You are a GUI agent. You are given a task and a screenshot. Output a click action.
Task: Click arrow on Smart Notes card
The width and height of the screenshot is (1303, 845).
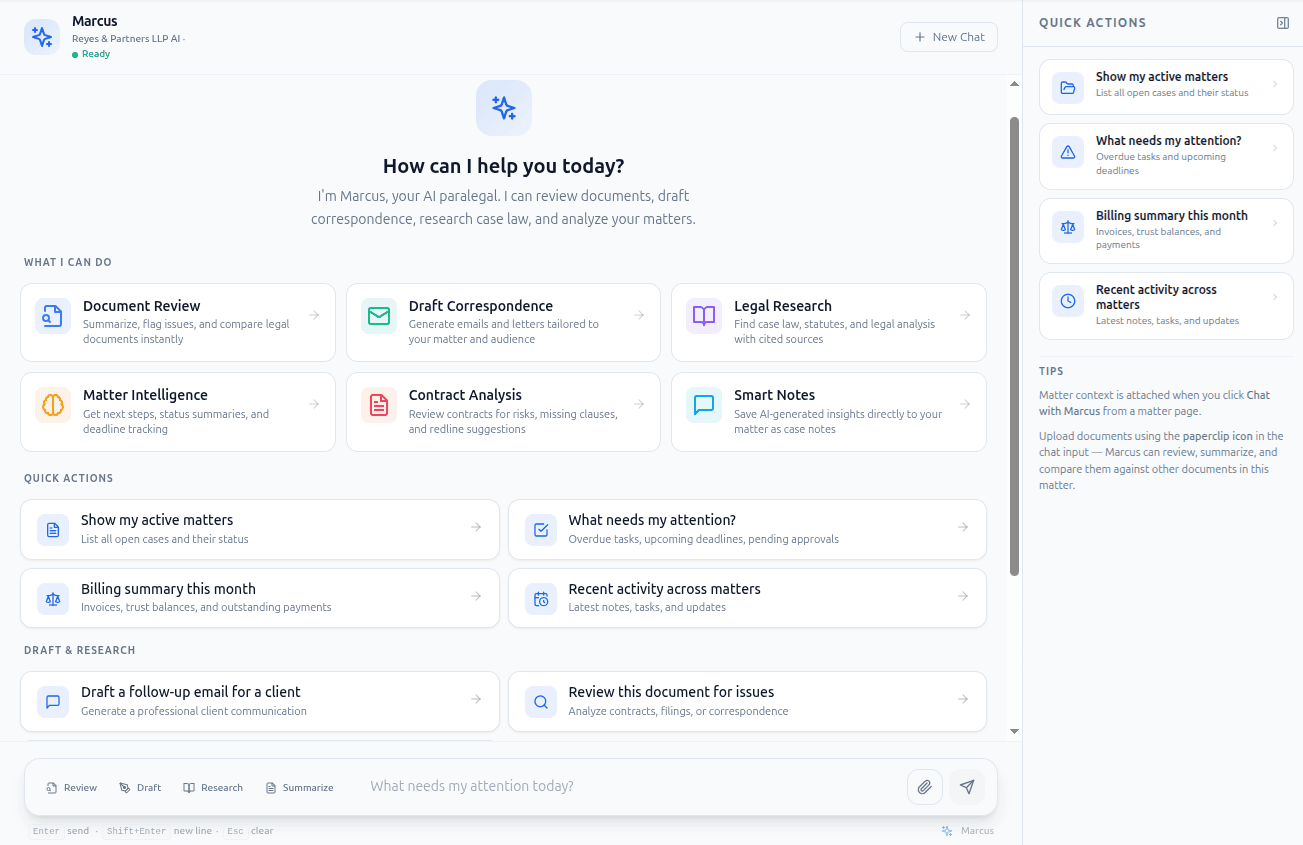point(965,404)
